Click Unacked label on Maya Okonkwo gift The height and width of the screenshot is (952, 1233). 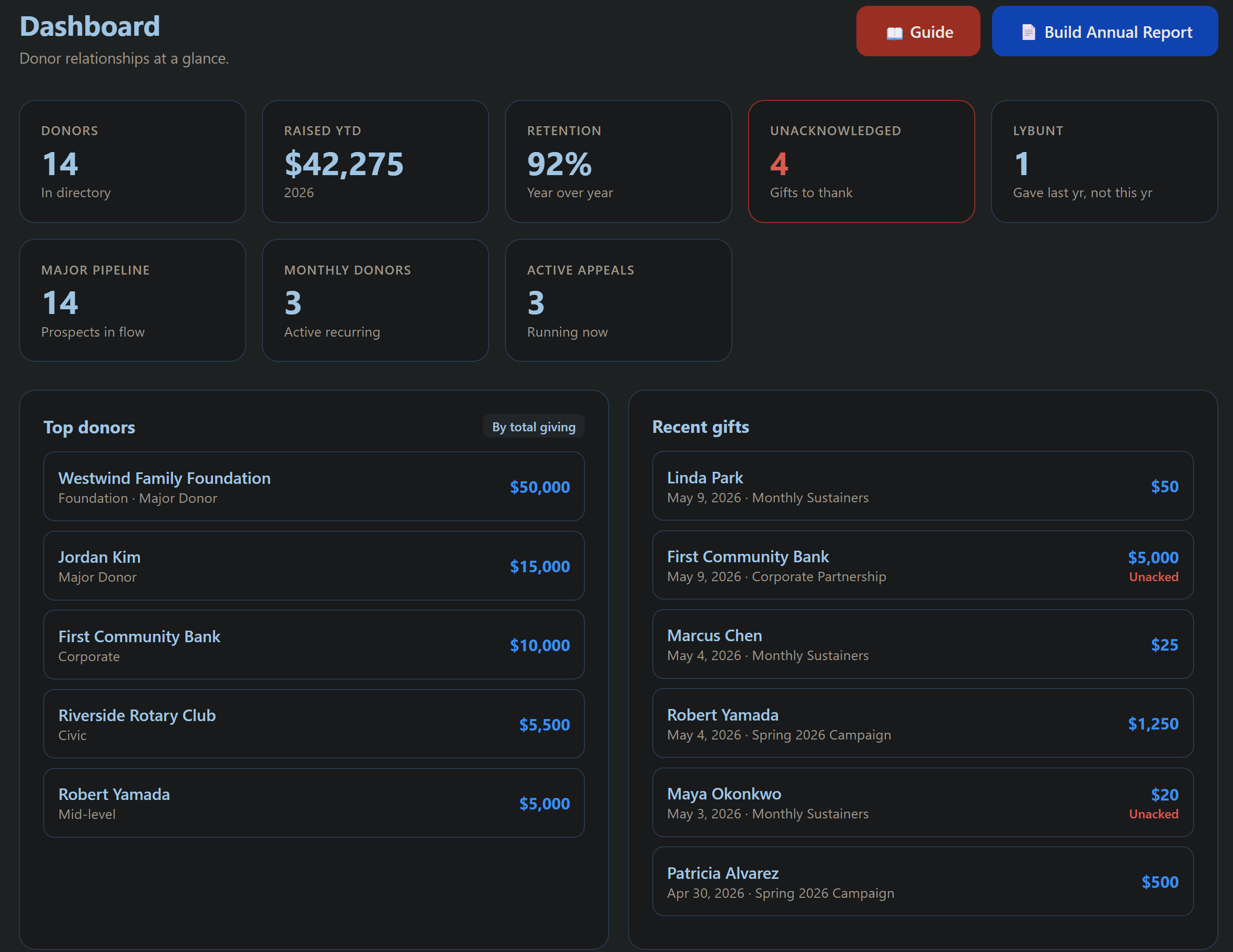(1154, 814)
